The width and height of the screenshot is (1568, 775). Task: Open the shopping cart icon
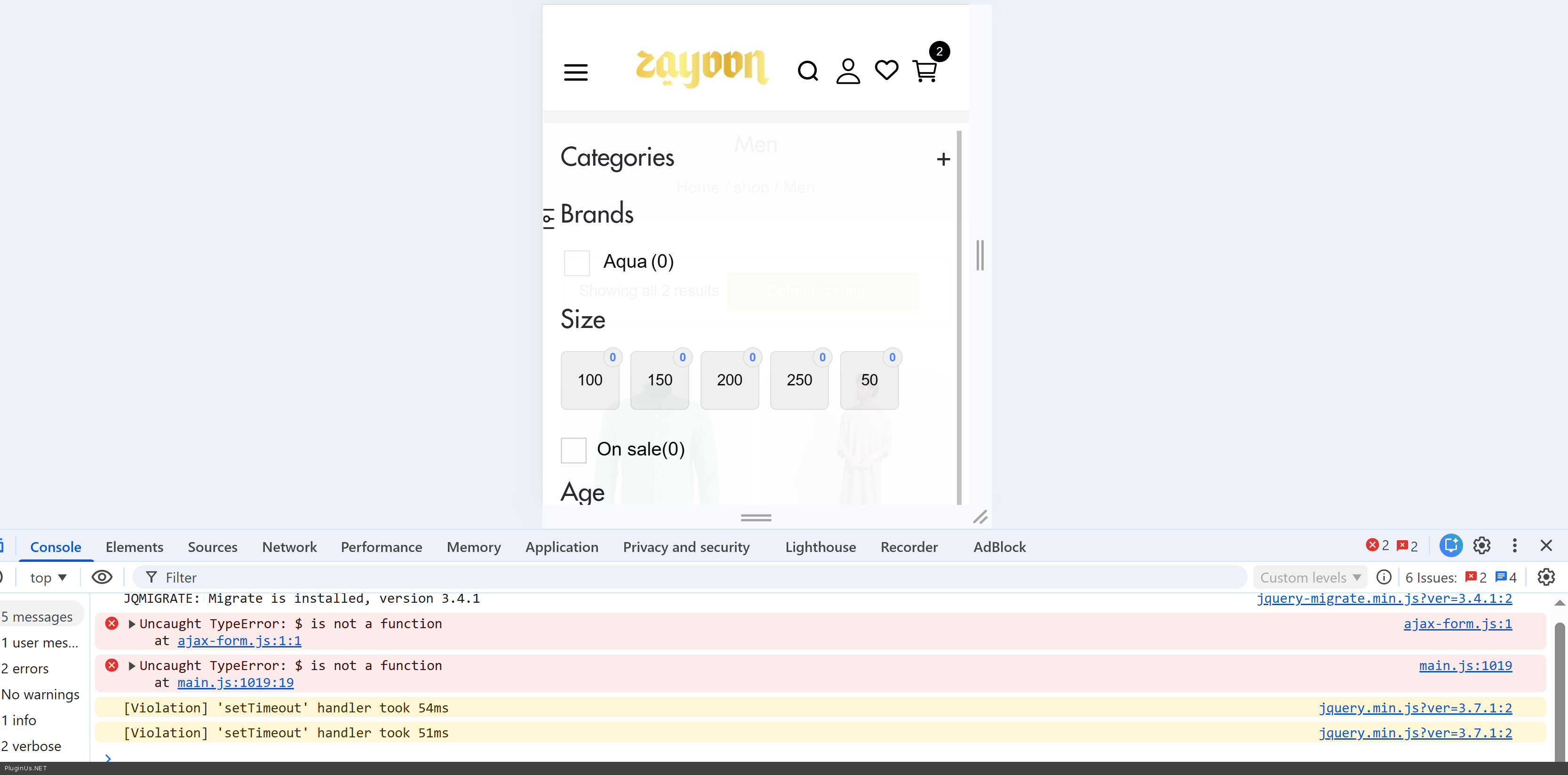[924, 71]
